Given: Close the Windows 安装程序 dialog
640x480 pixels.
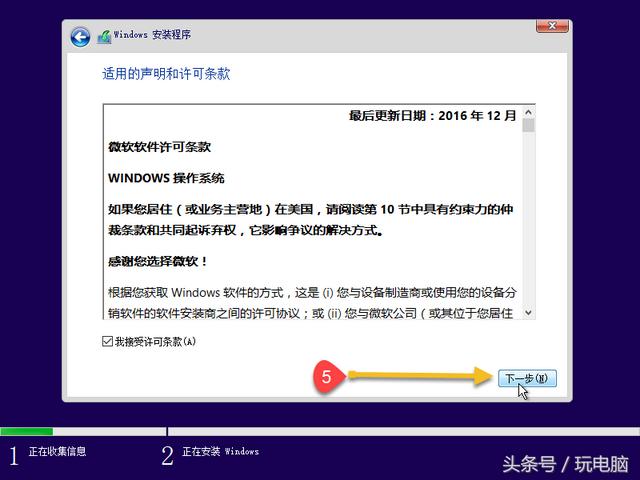Looking at the screenshot, I should point(552,26).
